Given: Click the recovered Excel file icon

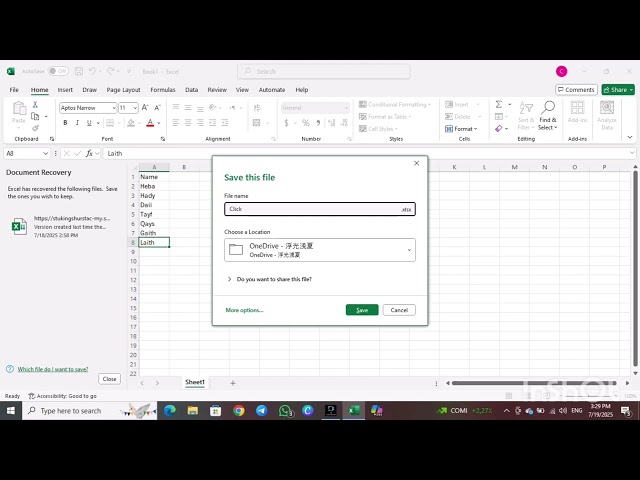Looking at the screenshot, I should tap(19, 227).
